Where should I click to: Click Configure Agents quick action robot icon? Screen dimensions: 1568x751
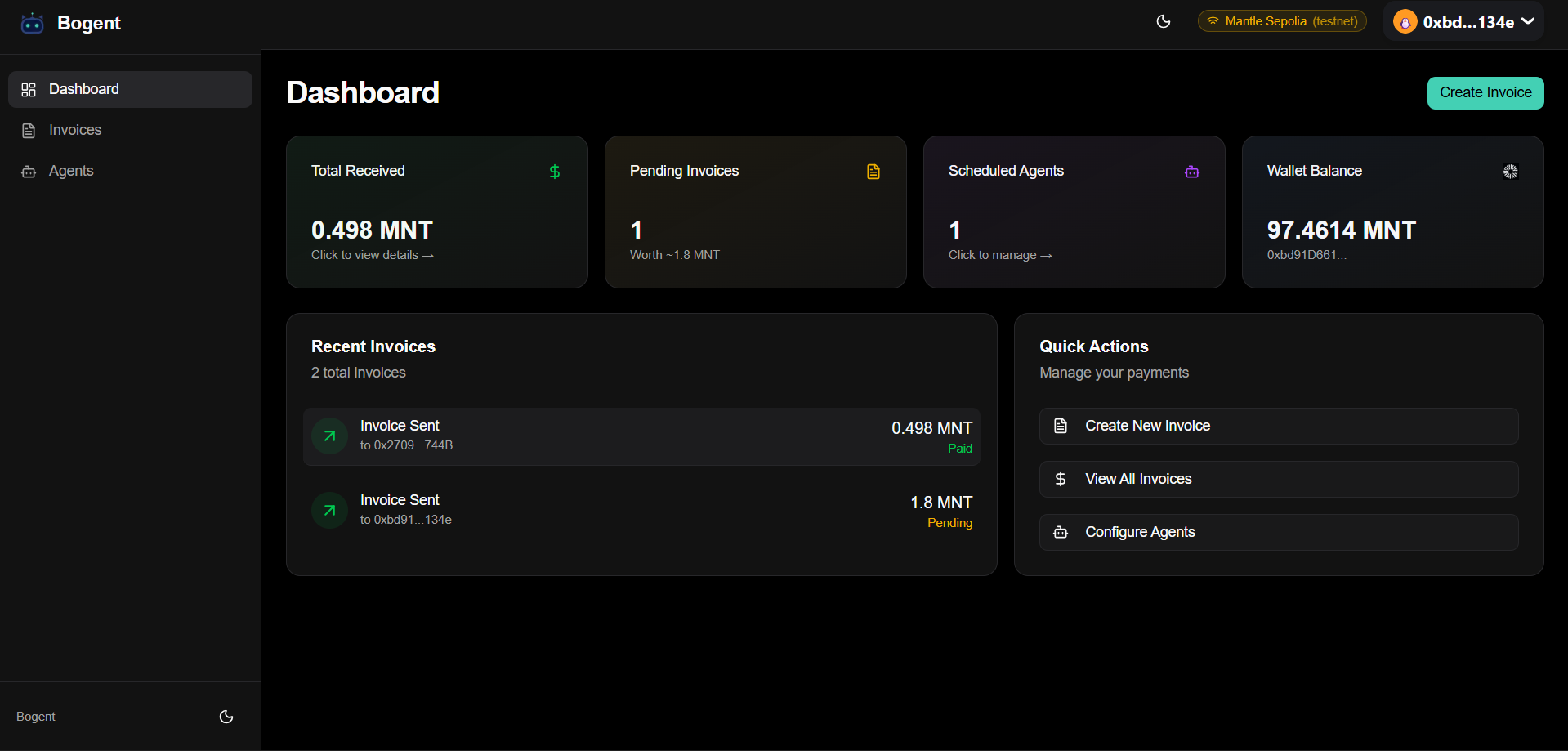[x=1061, y=532]
